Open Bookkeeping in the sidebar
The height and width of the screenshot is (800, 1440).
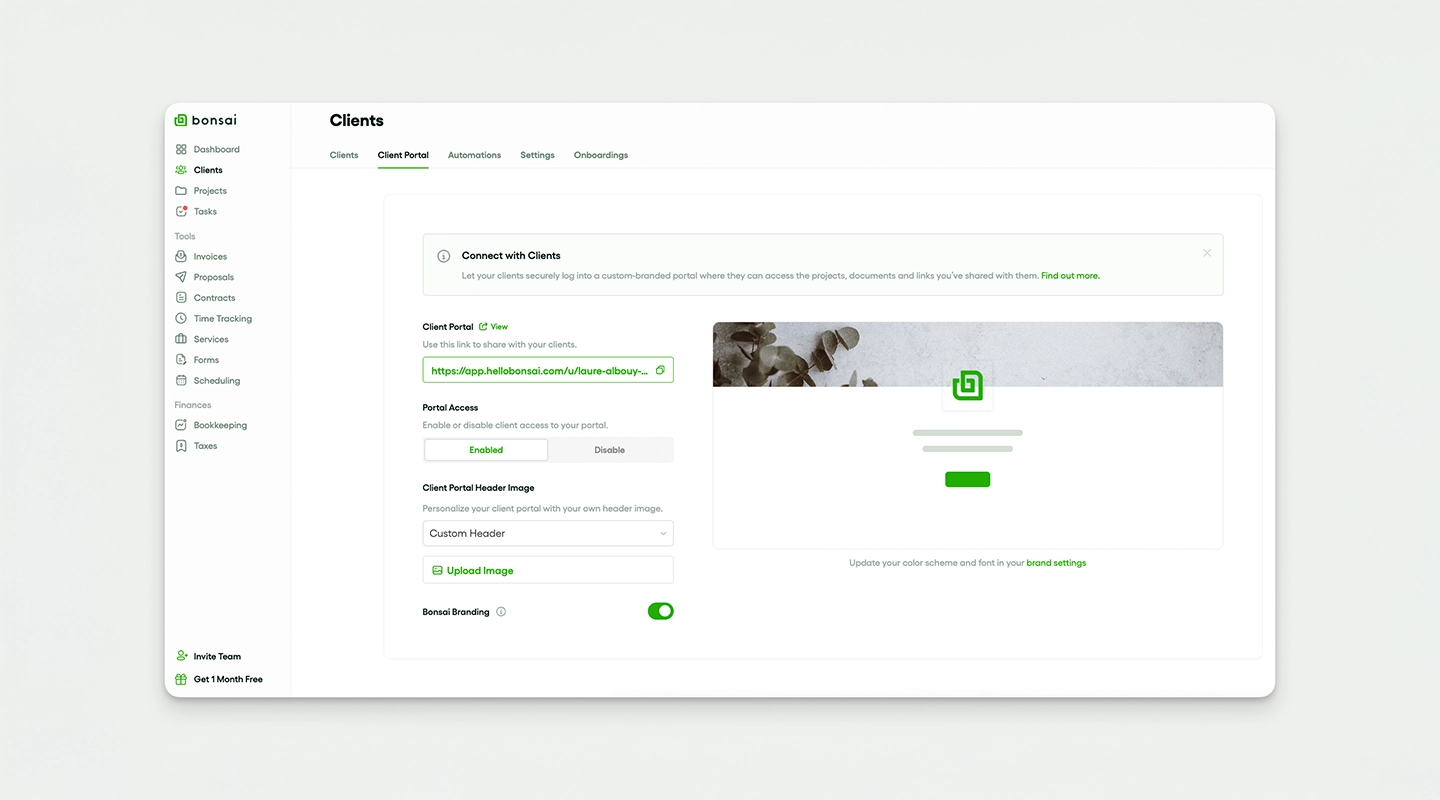[220, 425]
